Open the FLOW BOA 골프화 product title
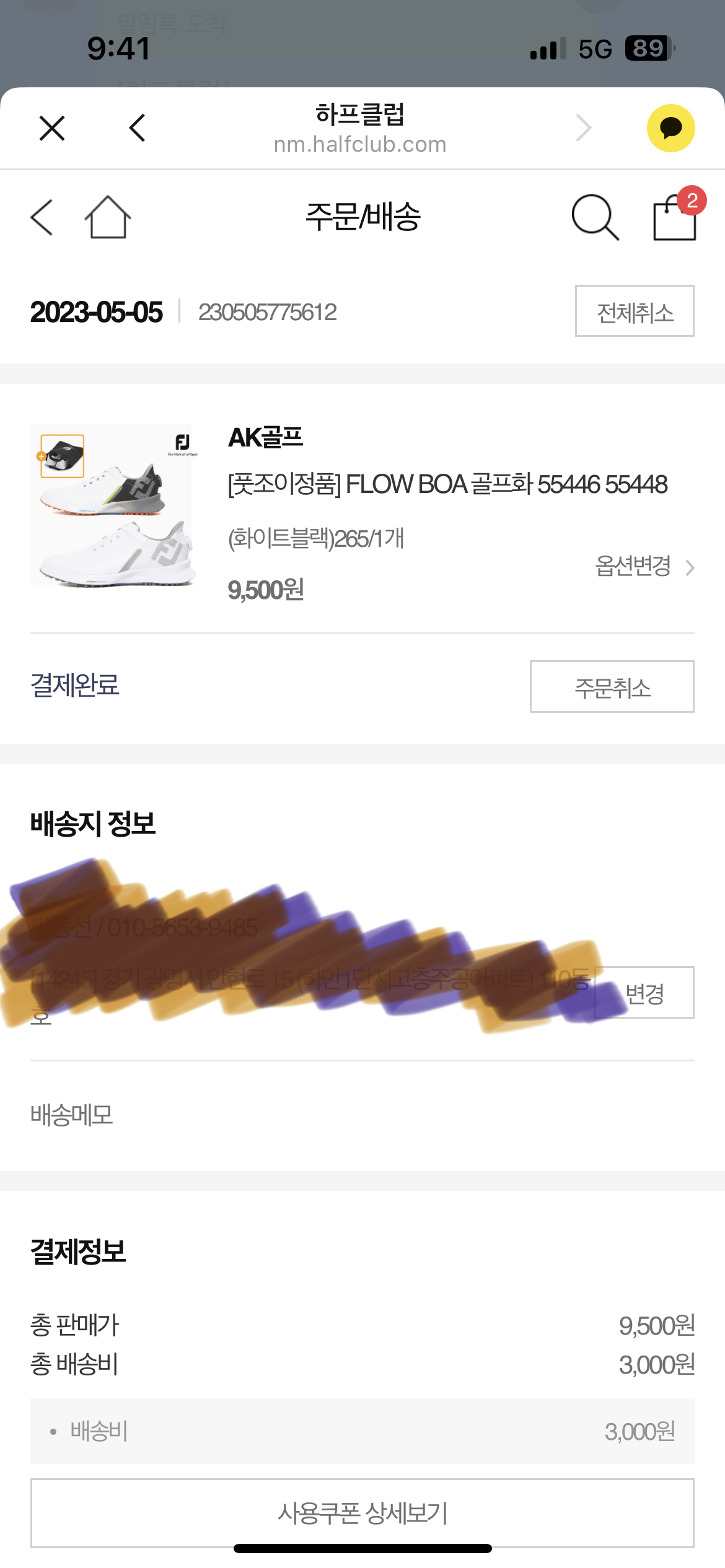Viewport: 725px width, 1568px height. tap(447, 484)
